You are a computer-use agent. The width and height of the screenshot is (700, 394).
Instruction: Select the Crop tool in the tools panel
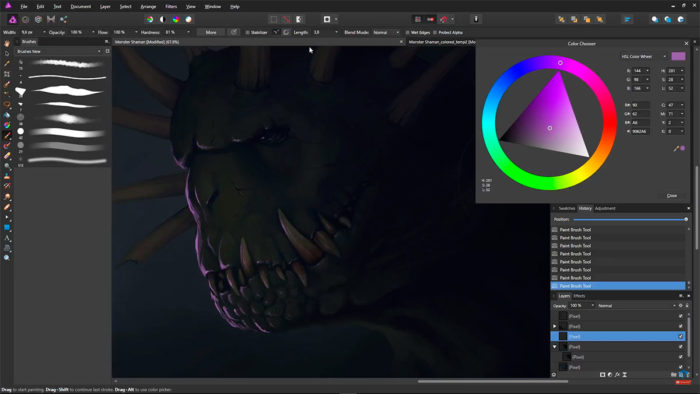7,74
